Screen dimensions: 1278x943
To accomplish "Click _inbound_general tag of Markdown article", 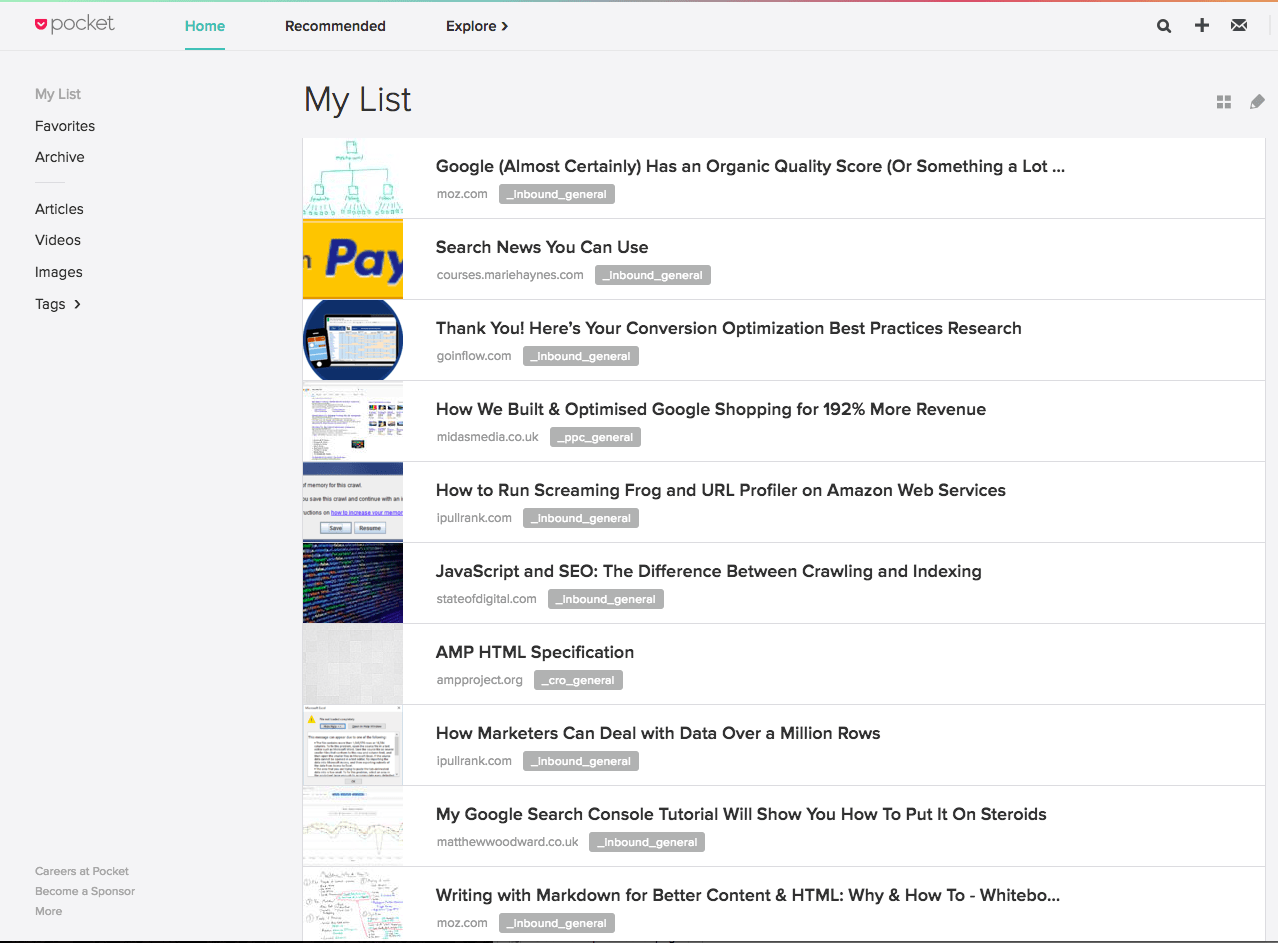I will [x=557, y=923].
